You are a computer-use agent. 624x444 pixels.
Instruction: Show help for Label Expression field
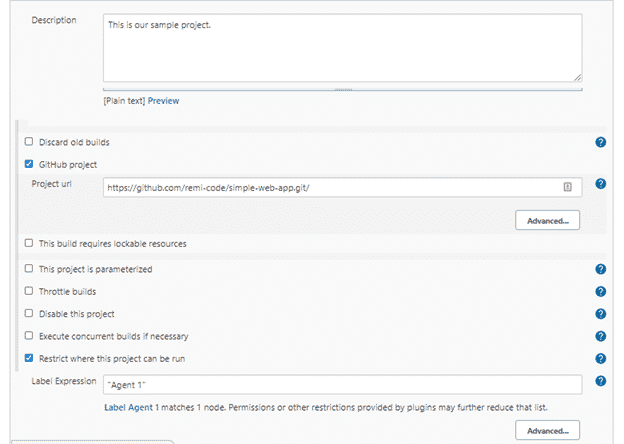601,381
